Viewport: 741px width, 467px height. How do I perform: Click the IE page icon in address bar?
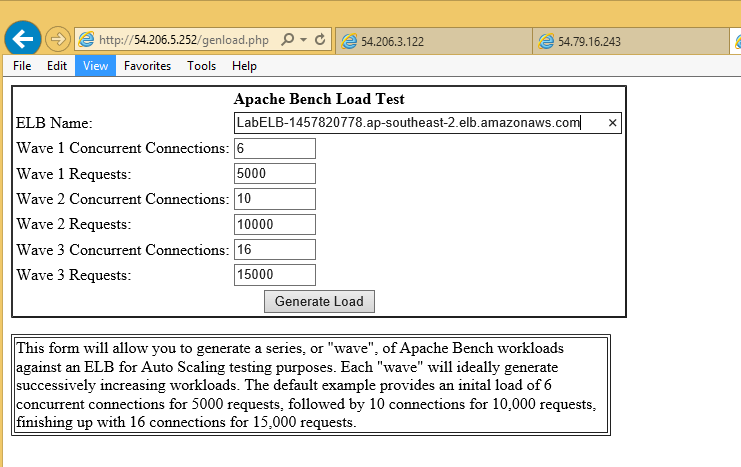point(86,39)
